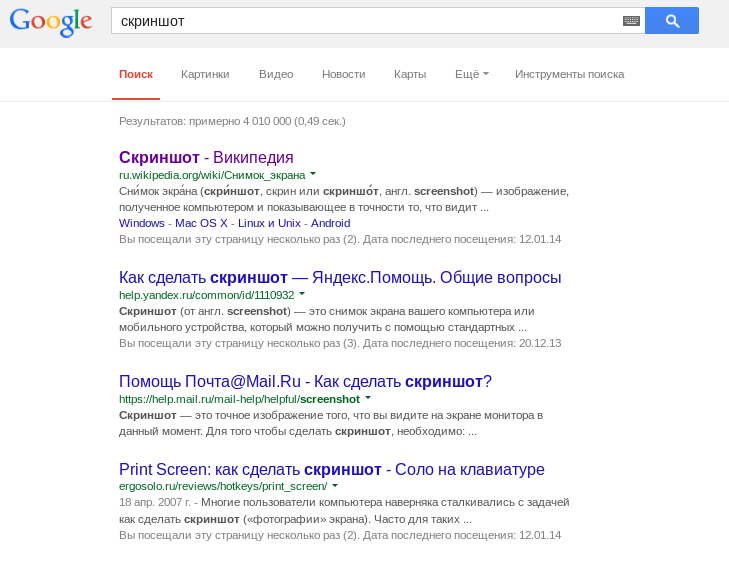This screenshot has height=561, width=729.
Task: Click the https://help.mail.ru/mail-help/helpful/screenshot URL text
Action: pyautogui.click(x=239, y=399)
